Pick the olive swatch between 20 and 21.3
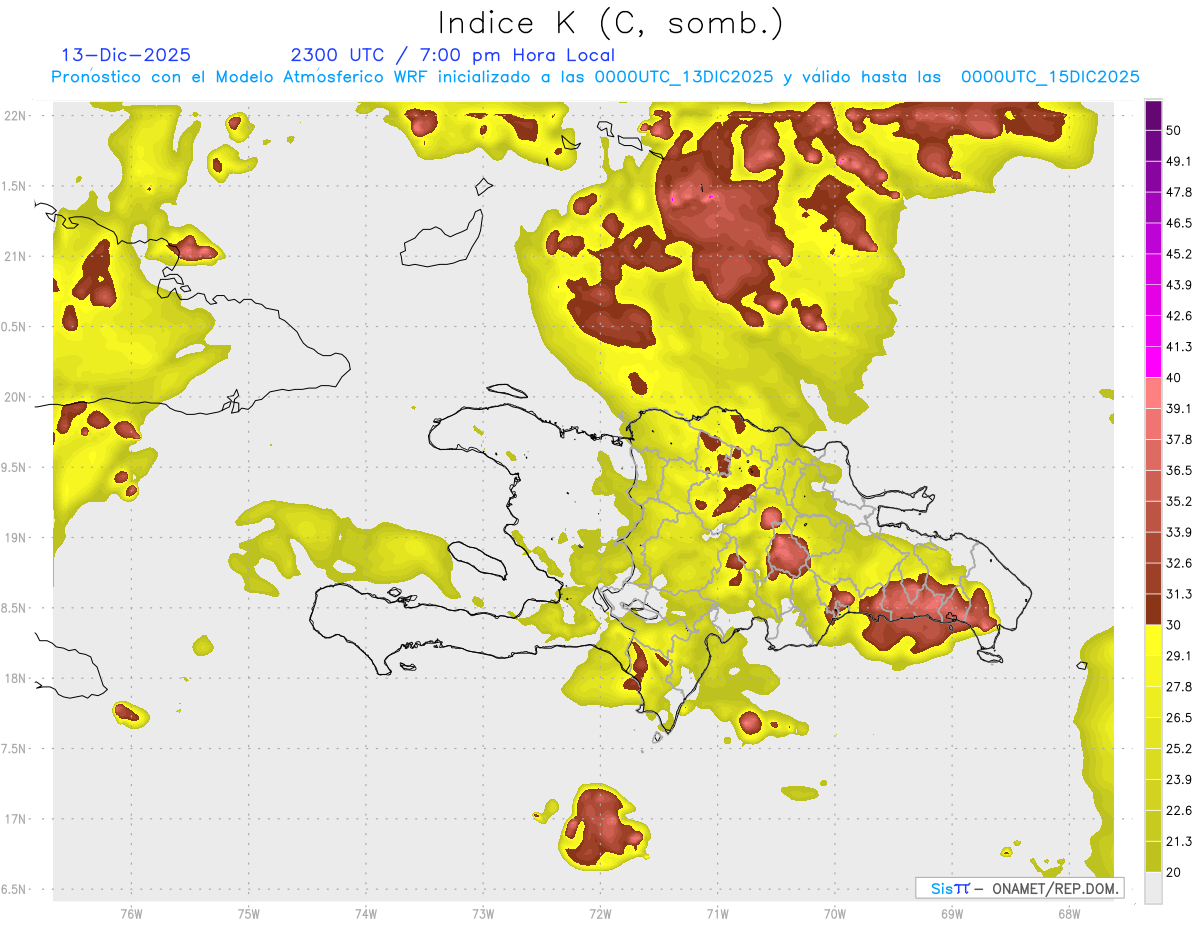This screenshot has width=1200, height=927. 1153,857
